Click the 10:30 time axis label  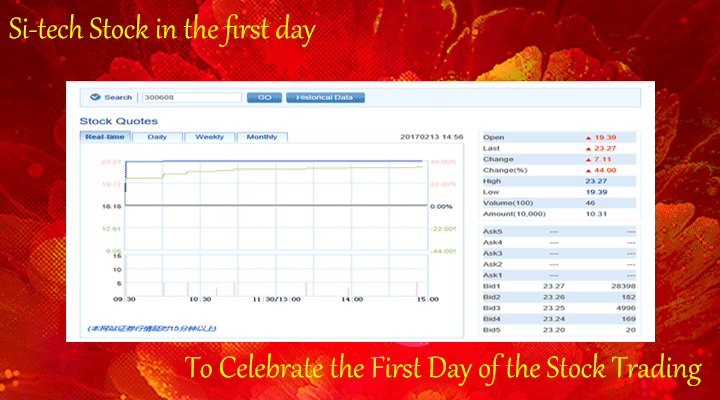(200, 299)
